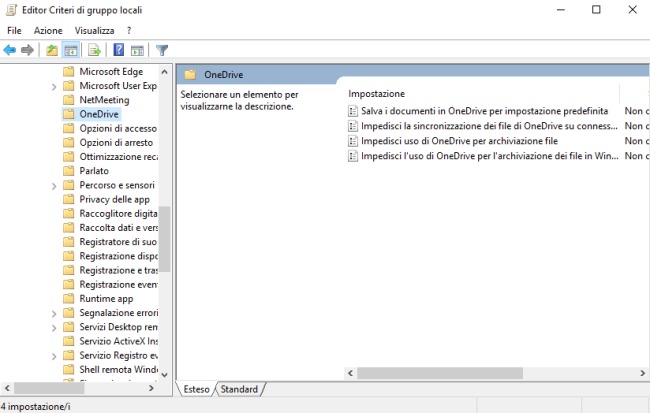Click the app icon in title bar
Viewport: 650px width, 413px height.
(x=11, y=10)
